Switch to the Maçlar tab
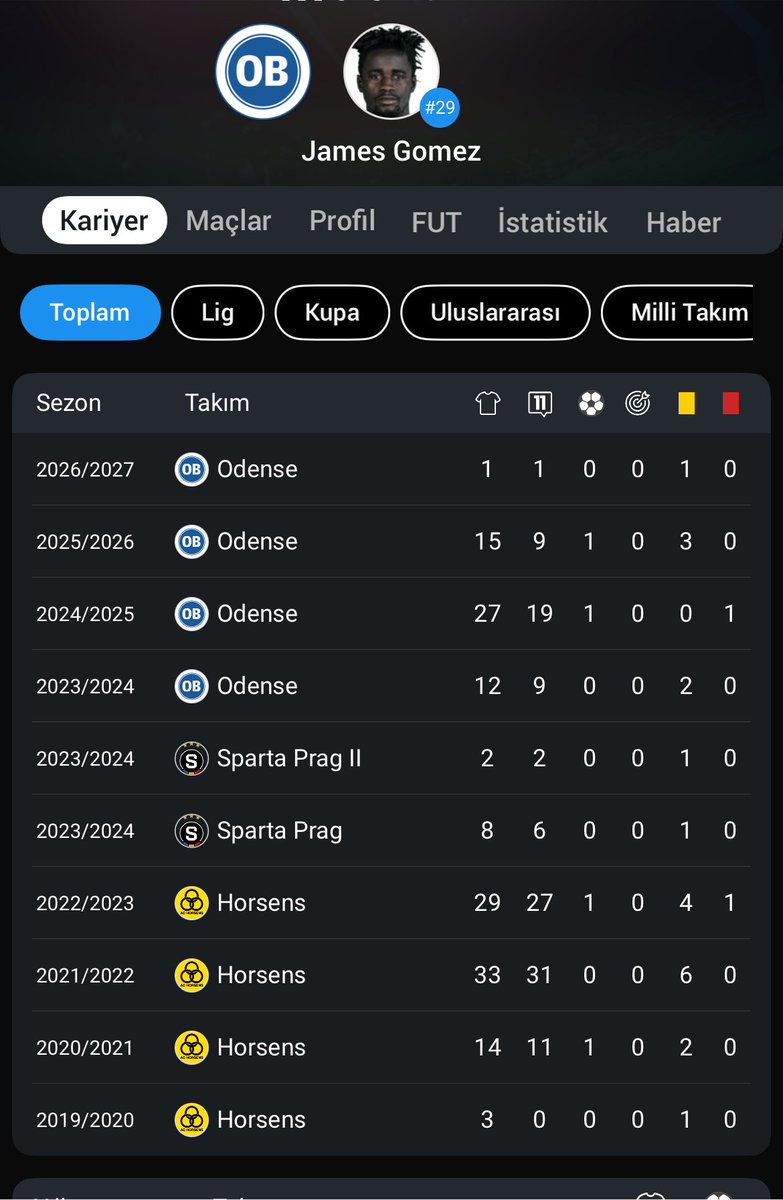783x1200 pixels. [228, 221]
